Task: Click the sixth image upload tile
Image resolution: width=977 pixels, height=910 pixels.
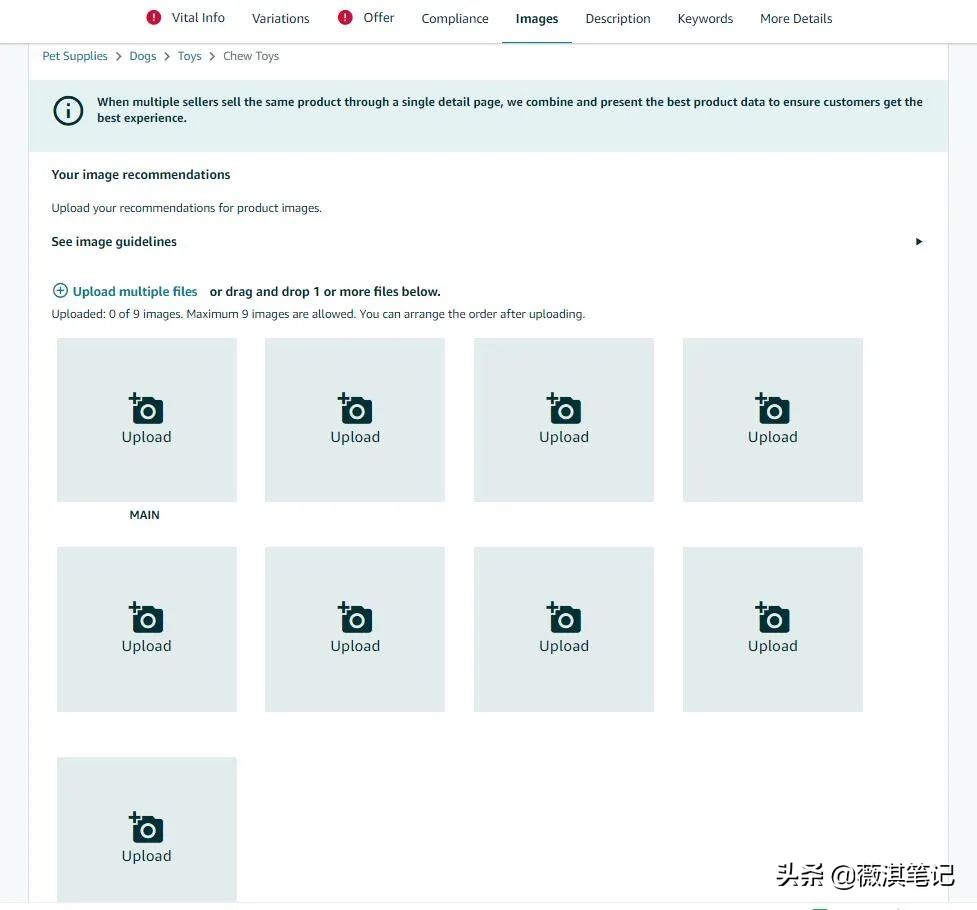Action: pos(355,628)
